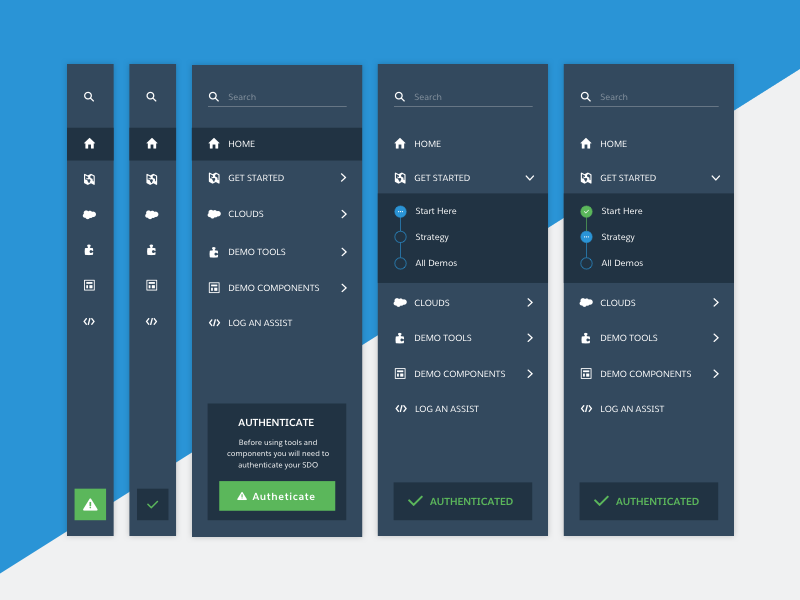The image size is (800, 600).
Task: Click code-brackets Log an Assist icon in sidebar with warning button
Action: pos(89,321)
